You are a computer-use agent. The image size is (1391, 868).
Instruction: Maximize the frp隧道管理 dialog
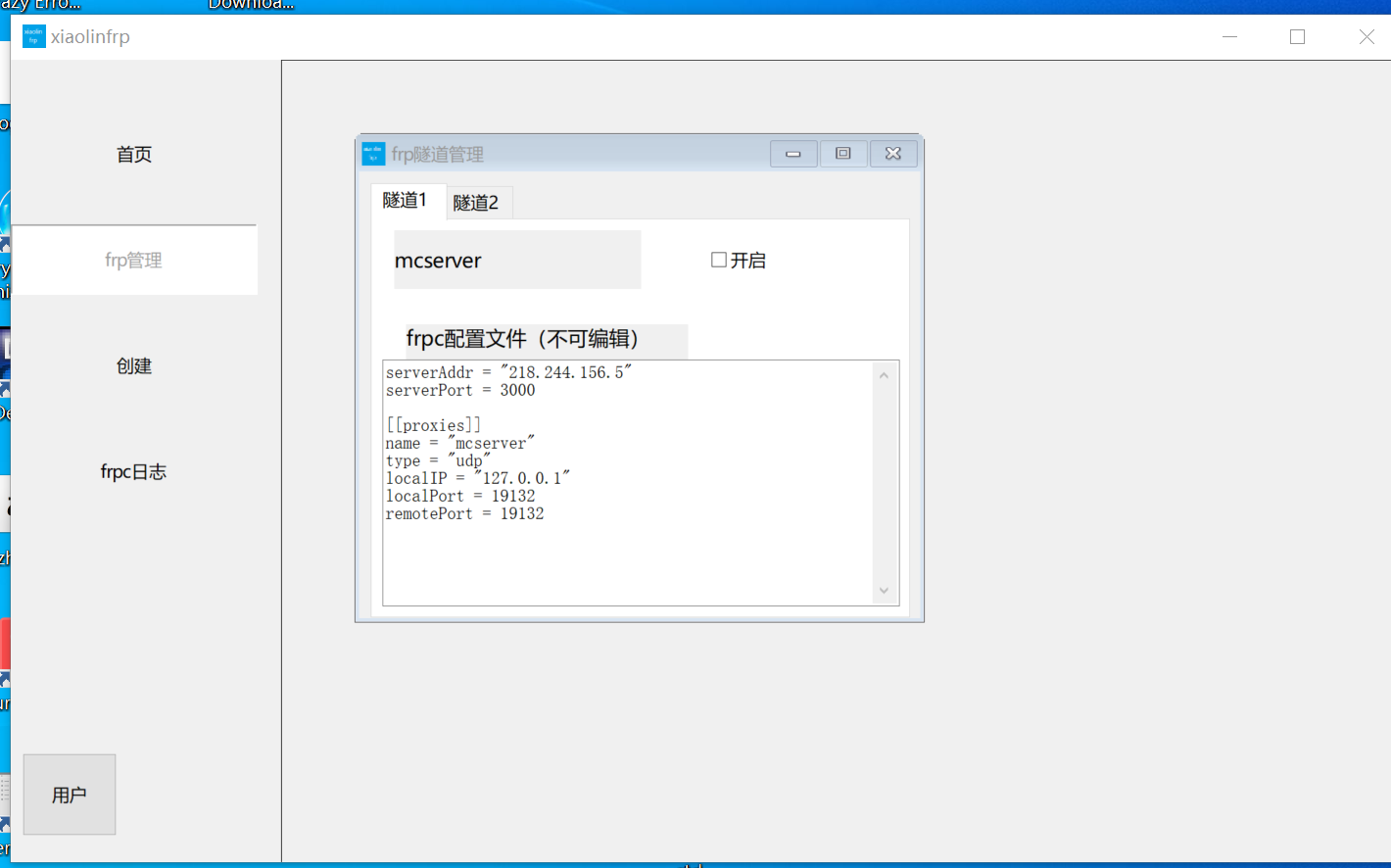point(843,153)
